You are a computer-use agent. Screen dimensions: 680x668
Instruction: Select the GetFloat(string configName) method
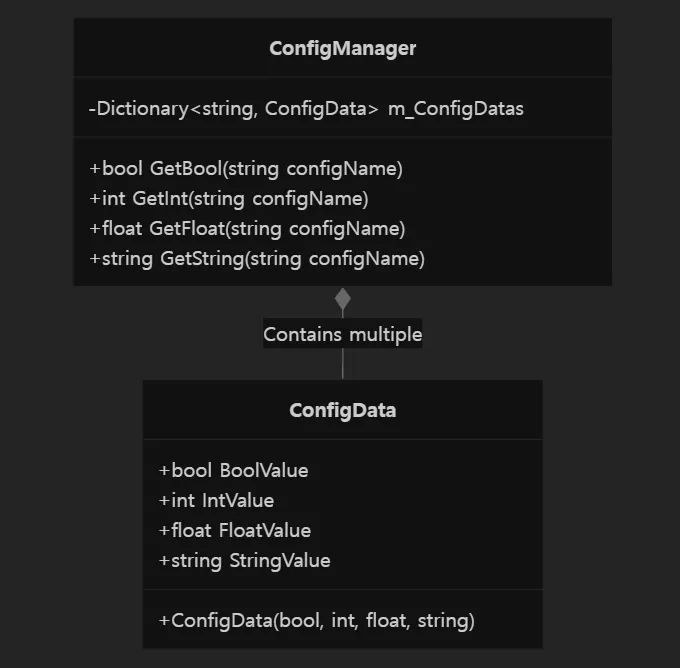click(247, 229)
